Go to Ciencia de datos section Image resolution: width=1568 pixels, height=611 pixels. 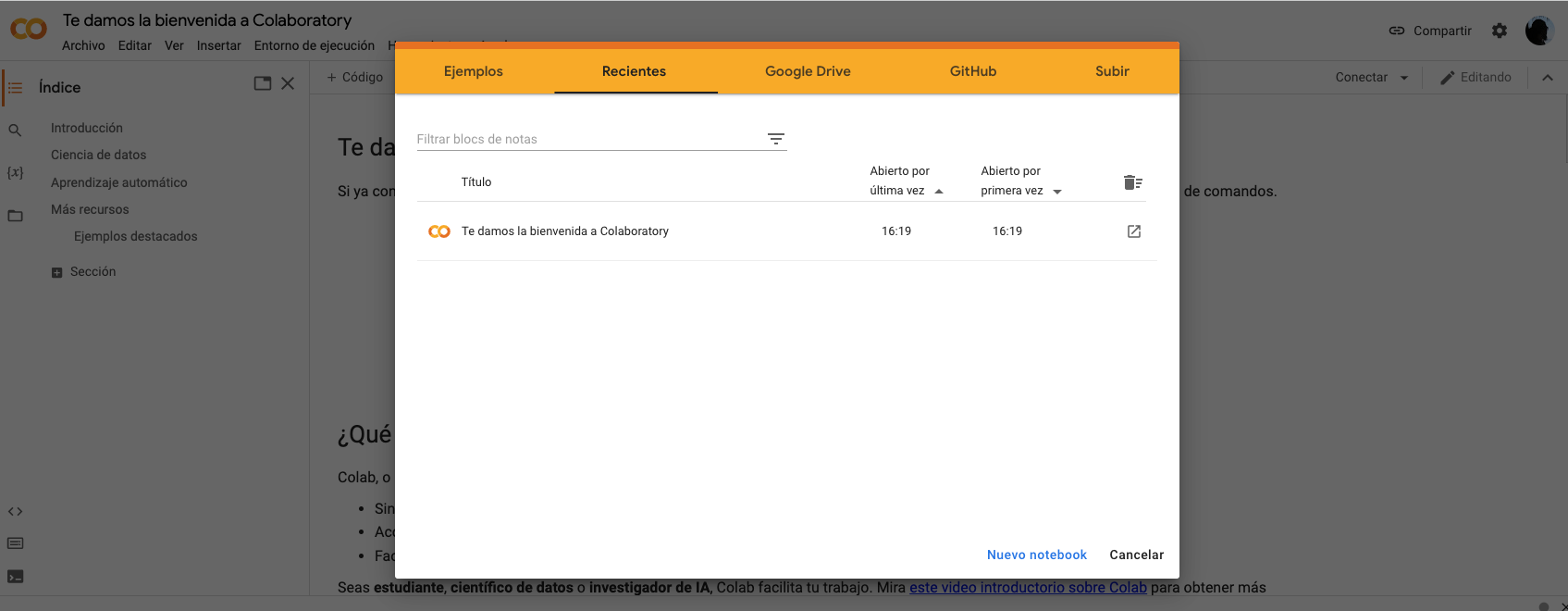pos(99,155)
